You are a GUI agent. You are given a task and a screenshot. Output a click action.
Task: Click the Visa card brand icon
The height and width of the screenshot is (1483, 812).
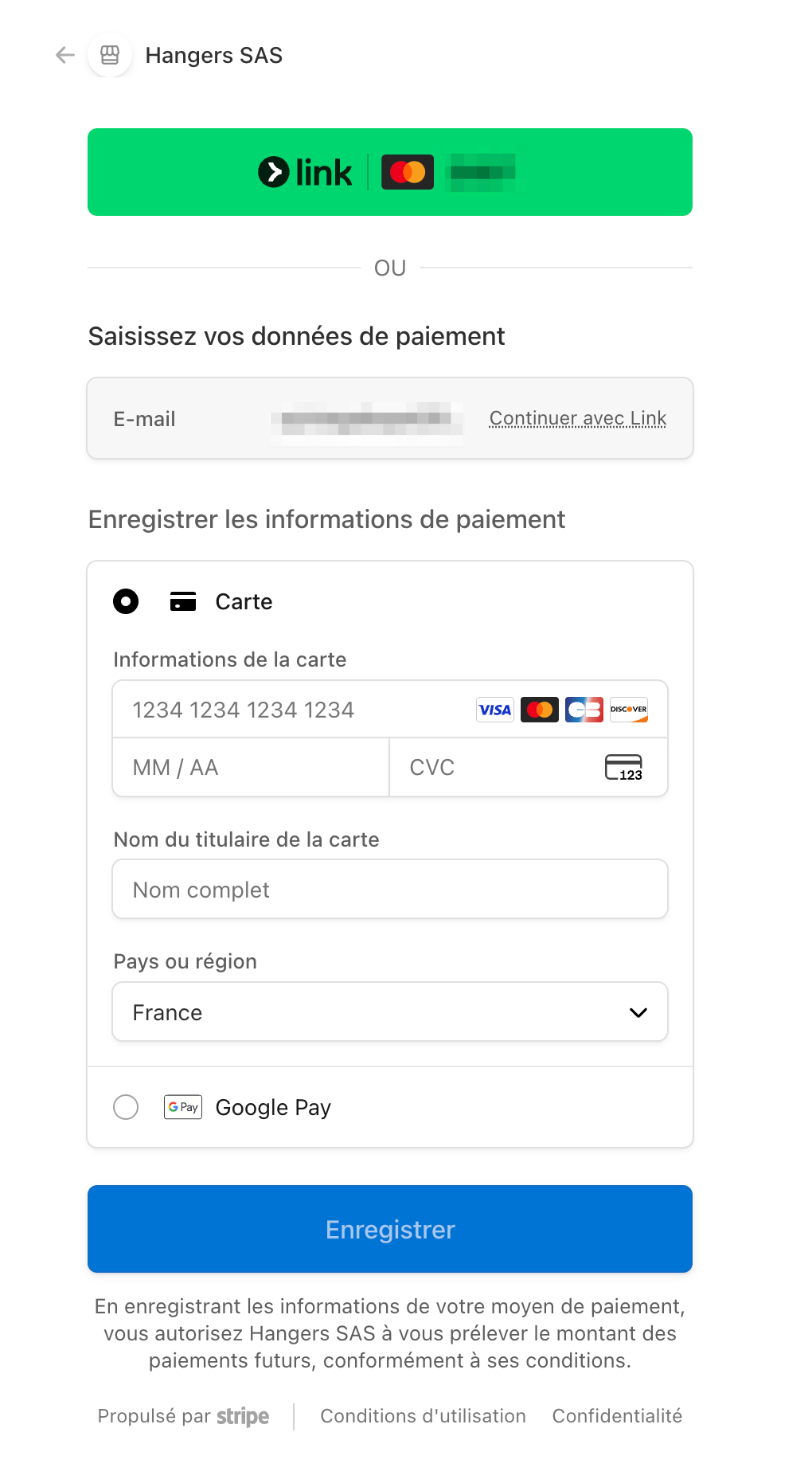(494, 710)
